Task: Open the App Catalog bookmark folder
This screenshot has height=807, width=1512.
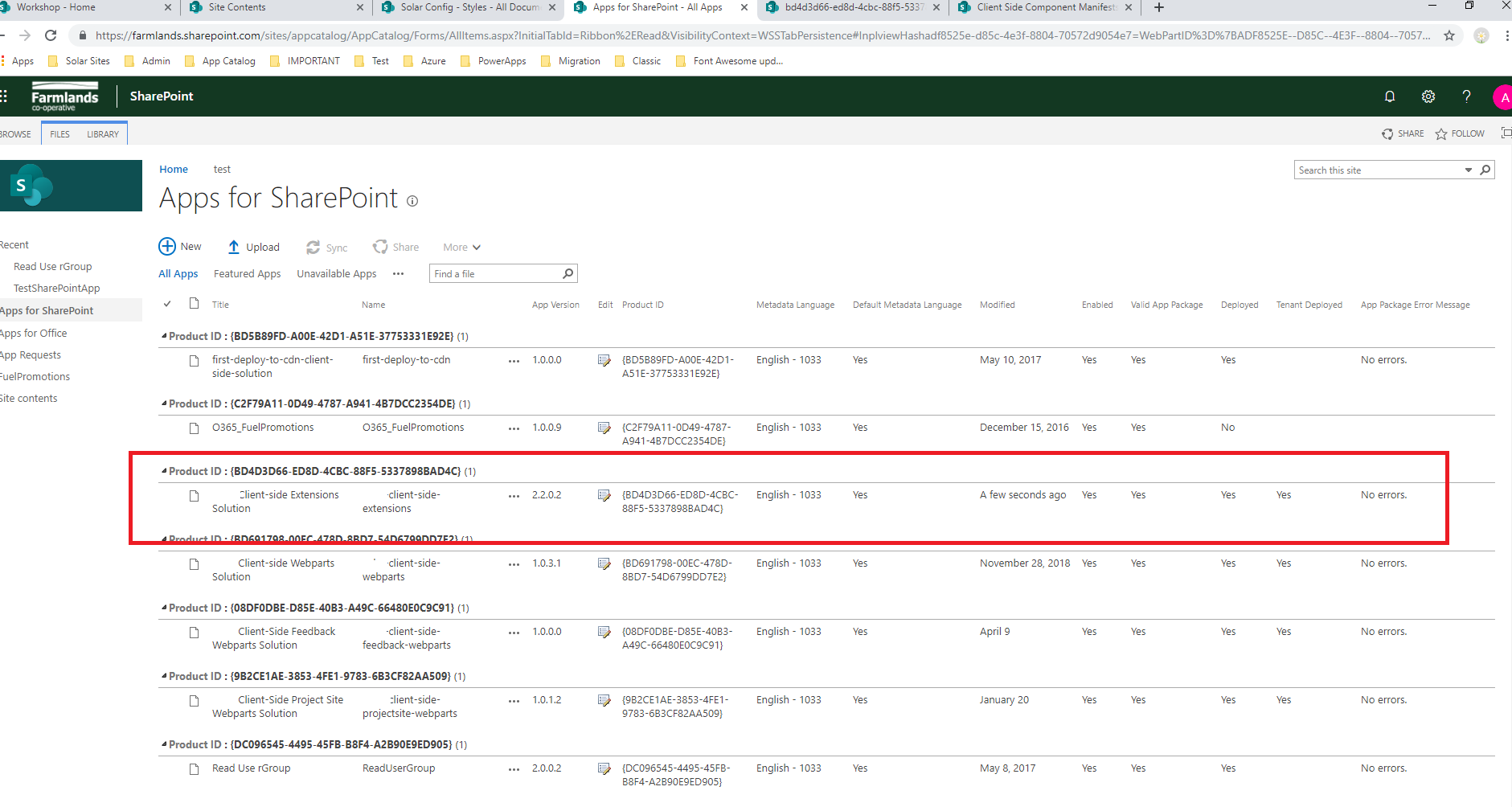Action: (x=219, y=61)
